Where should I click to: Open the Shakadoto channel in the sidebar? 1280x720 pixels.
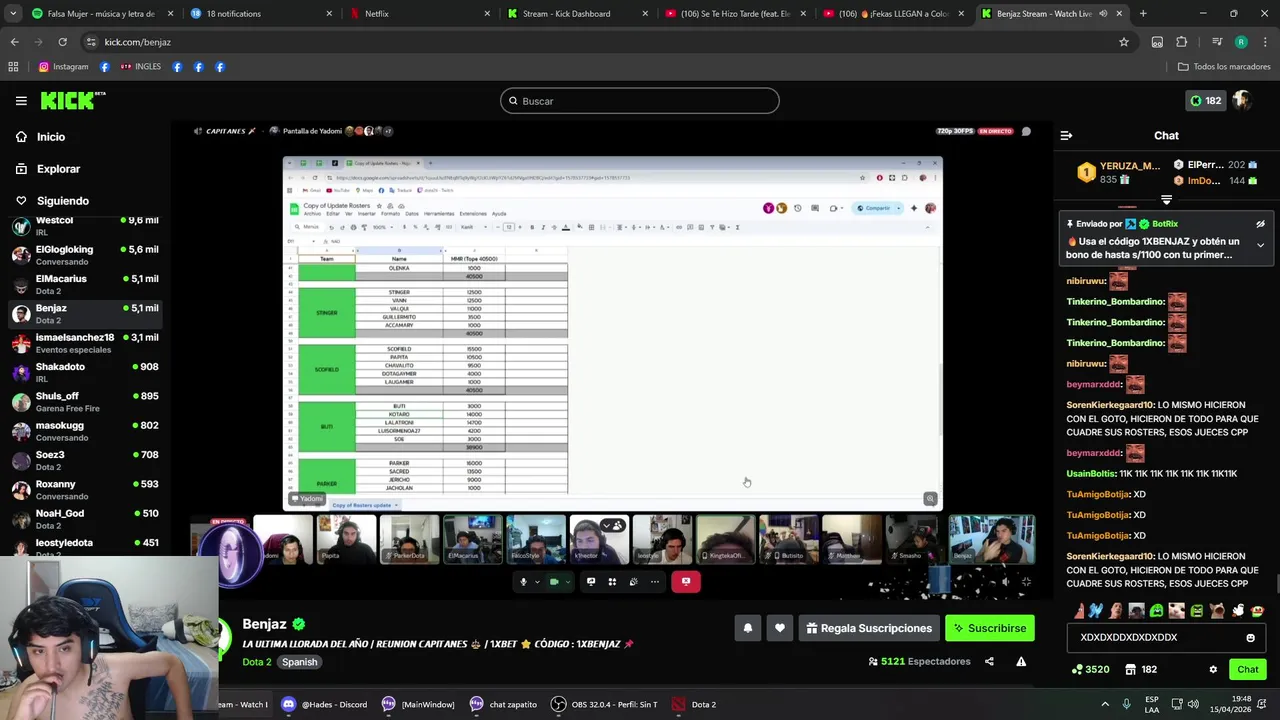click(x=84, y=372)
